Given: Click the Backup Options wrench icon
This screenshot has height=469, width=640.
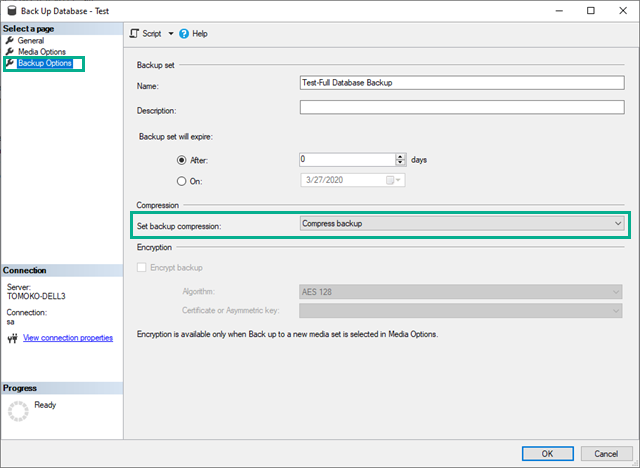Looking at the screenshot, I should click(x=10, y=63).
